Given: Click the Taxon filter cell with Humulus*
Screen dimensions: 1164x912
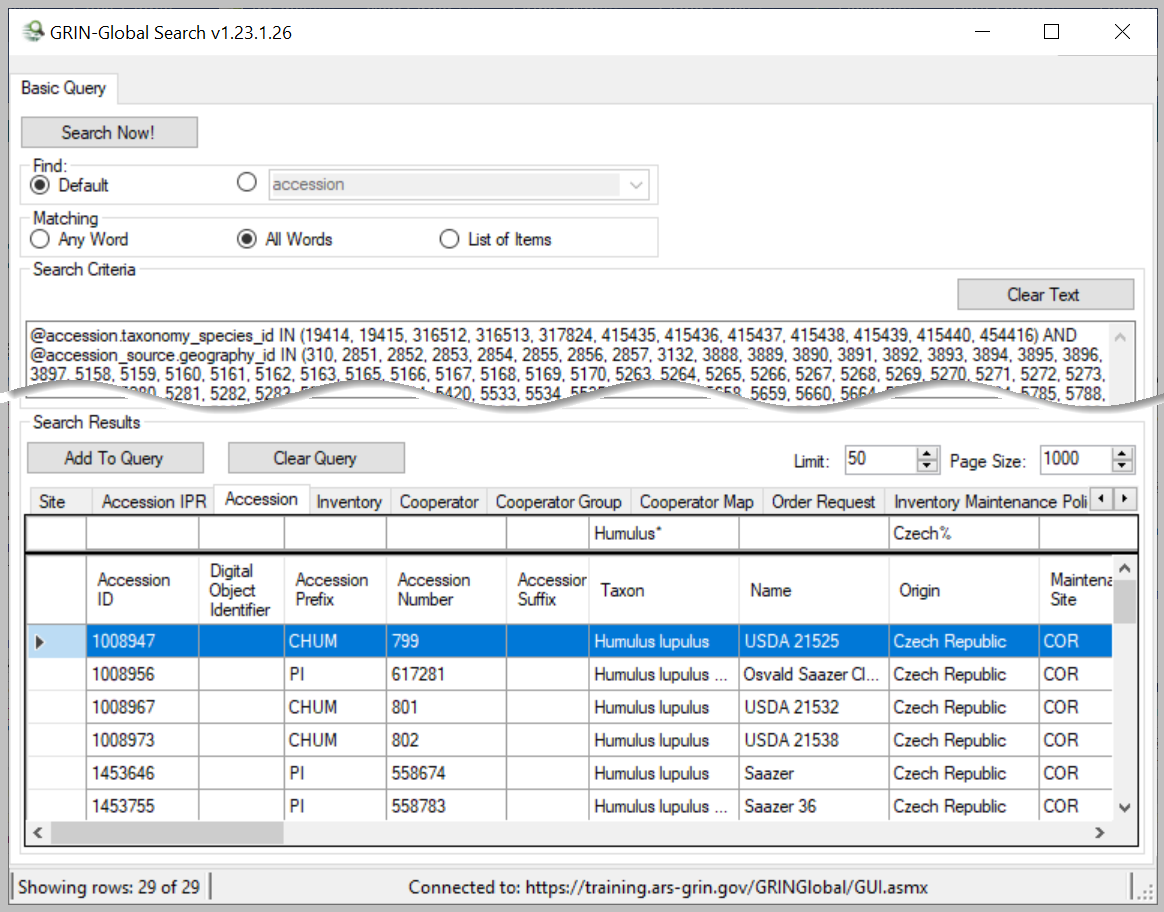Looking at the screenshot, I should coord(664,534).
